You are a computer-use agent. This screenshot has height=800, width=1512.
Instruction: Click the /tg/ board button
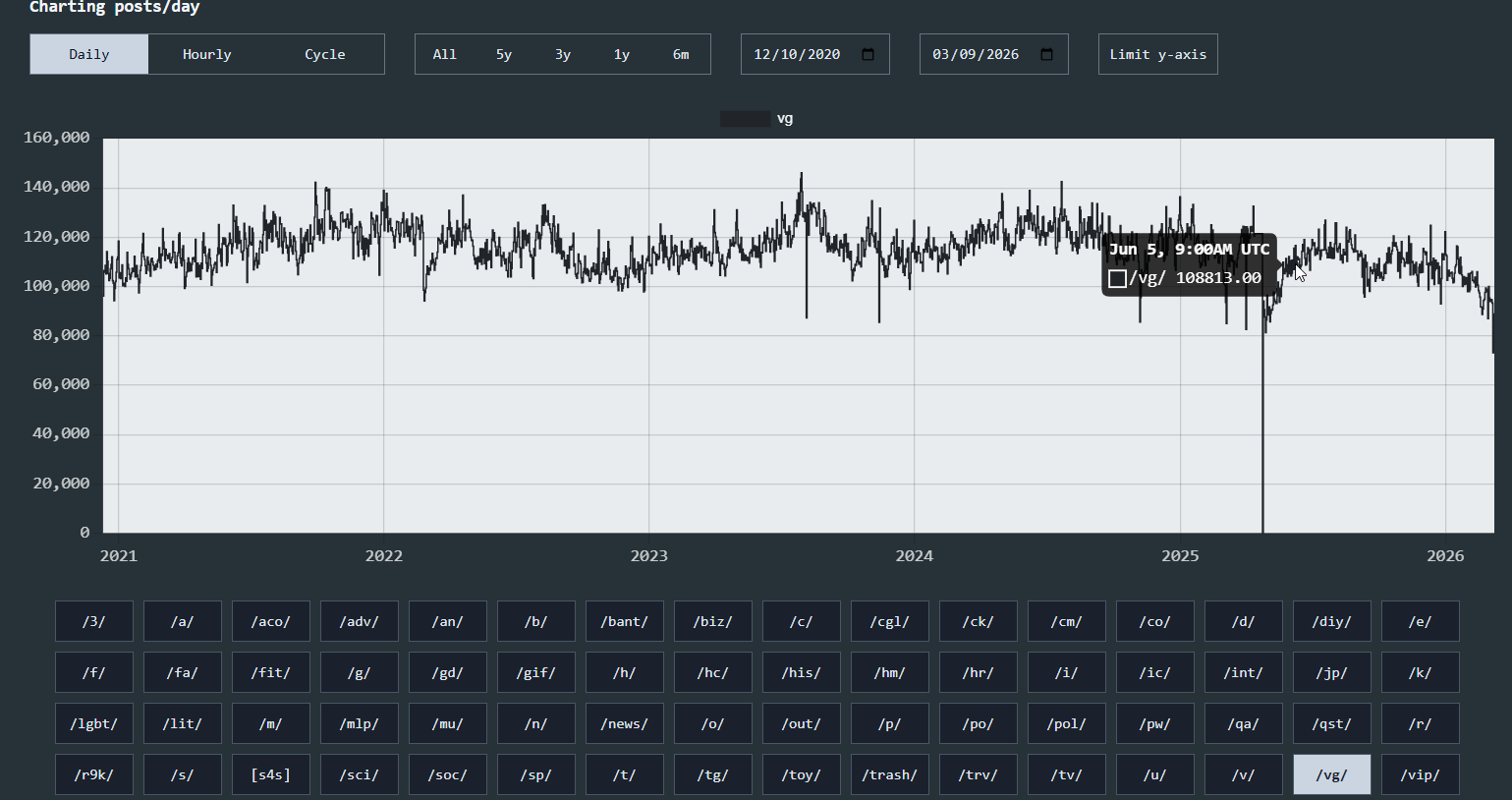pos(713,774)
